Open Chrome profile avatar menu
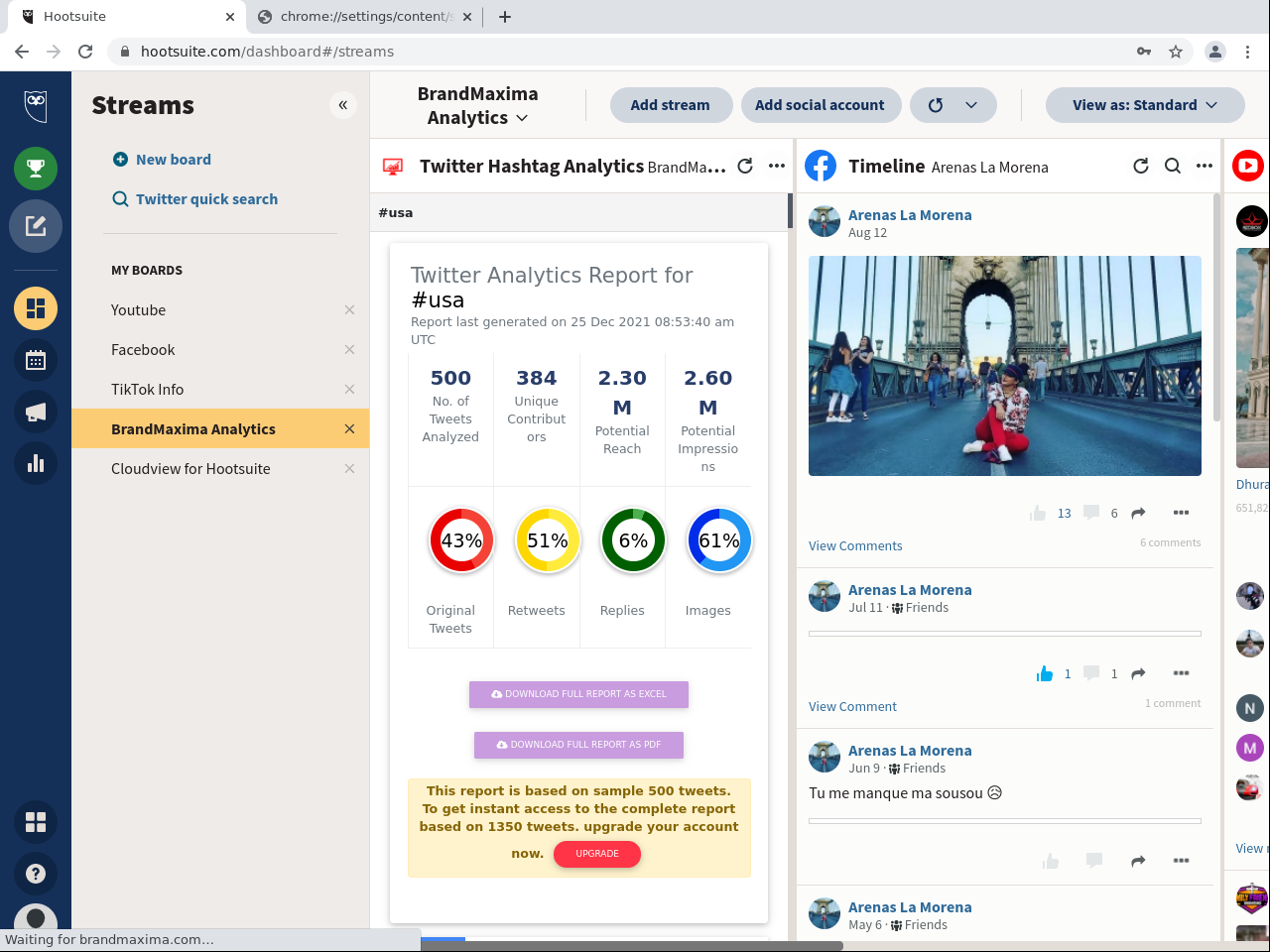This screenshot has height=952, width=1270. click(x=1215, y=52)
